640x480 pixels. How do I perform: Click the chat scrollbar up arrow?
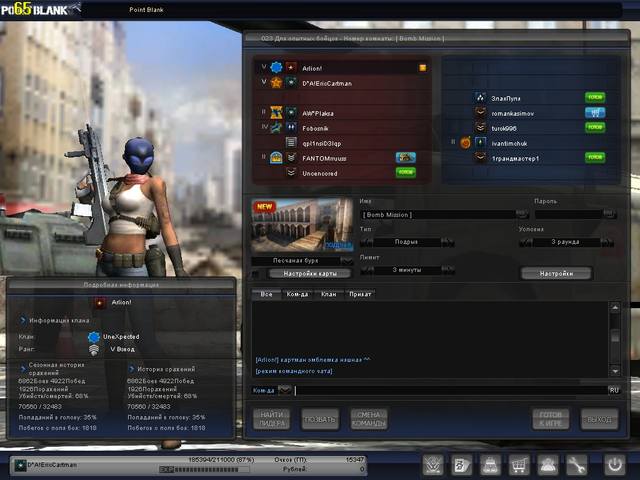[615, 307]
